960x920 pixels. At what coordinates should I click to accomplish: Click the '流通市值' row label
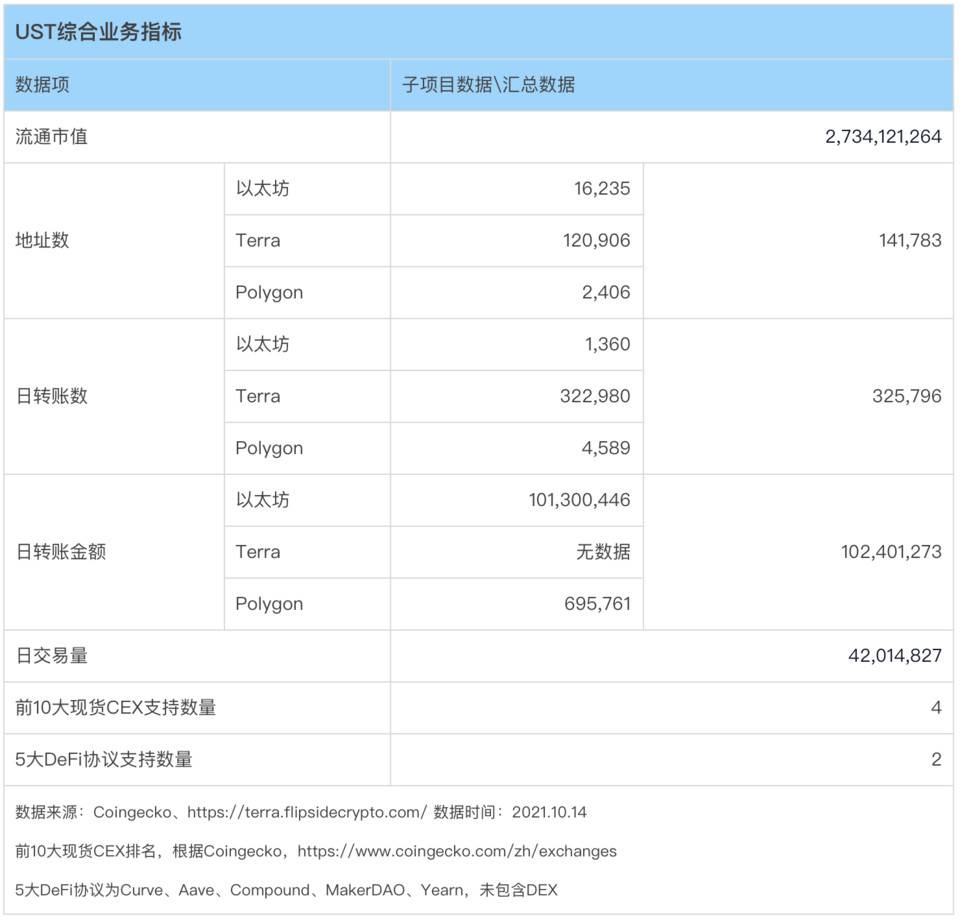tap(51, 137)
